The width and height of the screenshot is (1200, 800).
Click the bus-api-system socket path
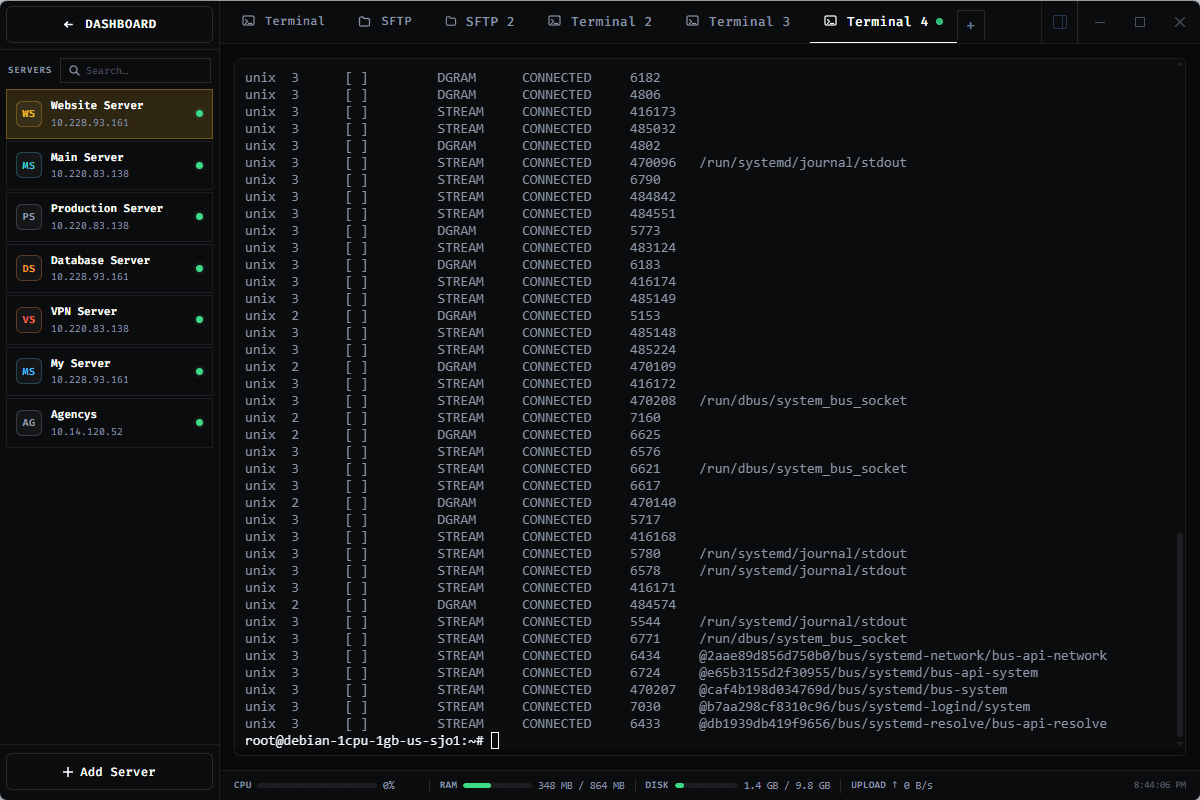[x=868, y=673]
